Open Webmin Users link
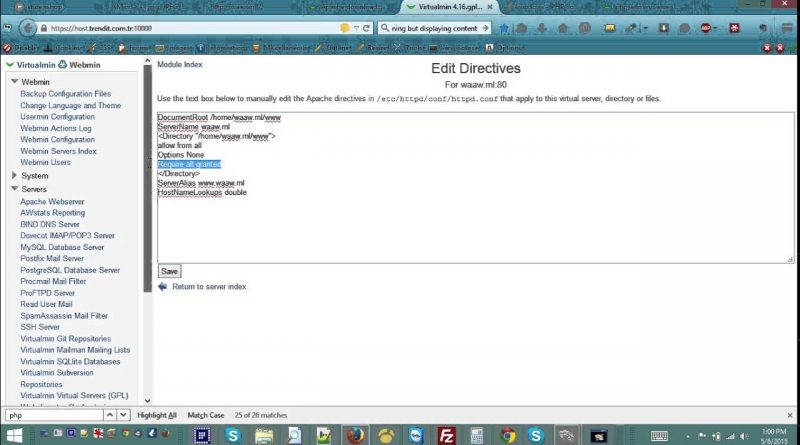 click(x=45, y=162)
